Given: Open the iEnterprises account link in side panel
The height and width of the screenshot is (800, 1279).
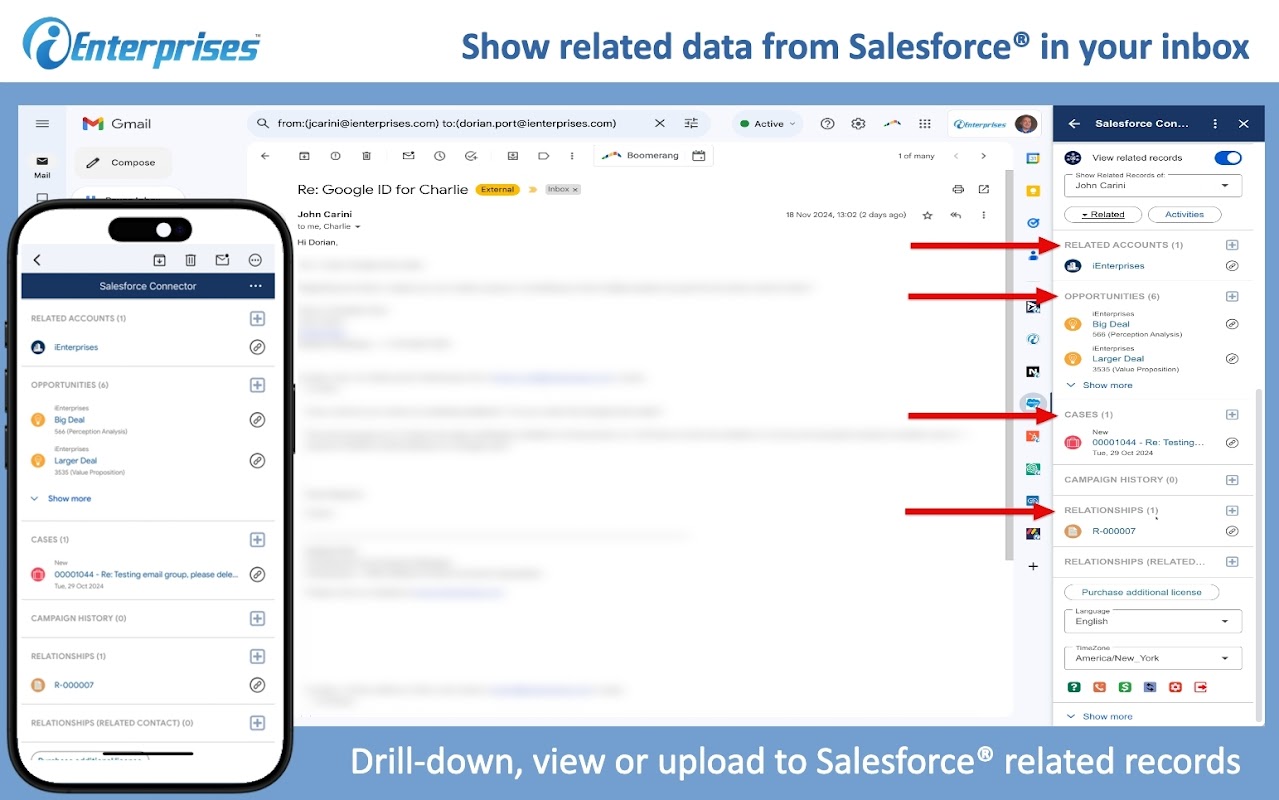Looking at the screenshot, I should coord(1118,266).
